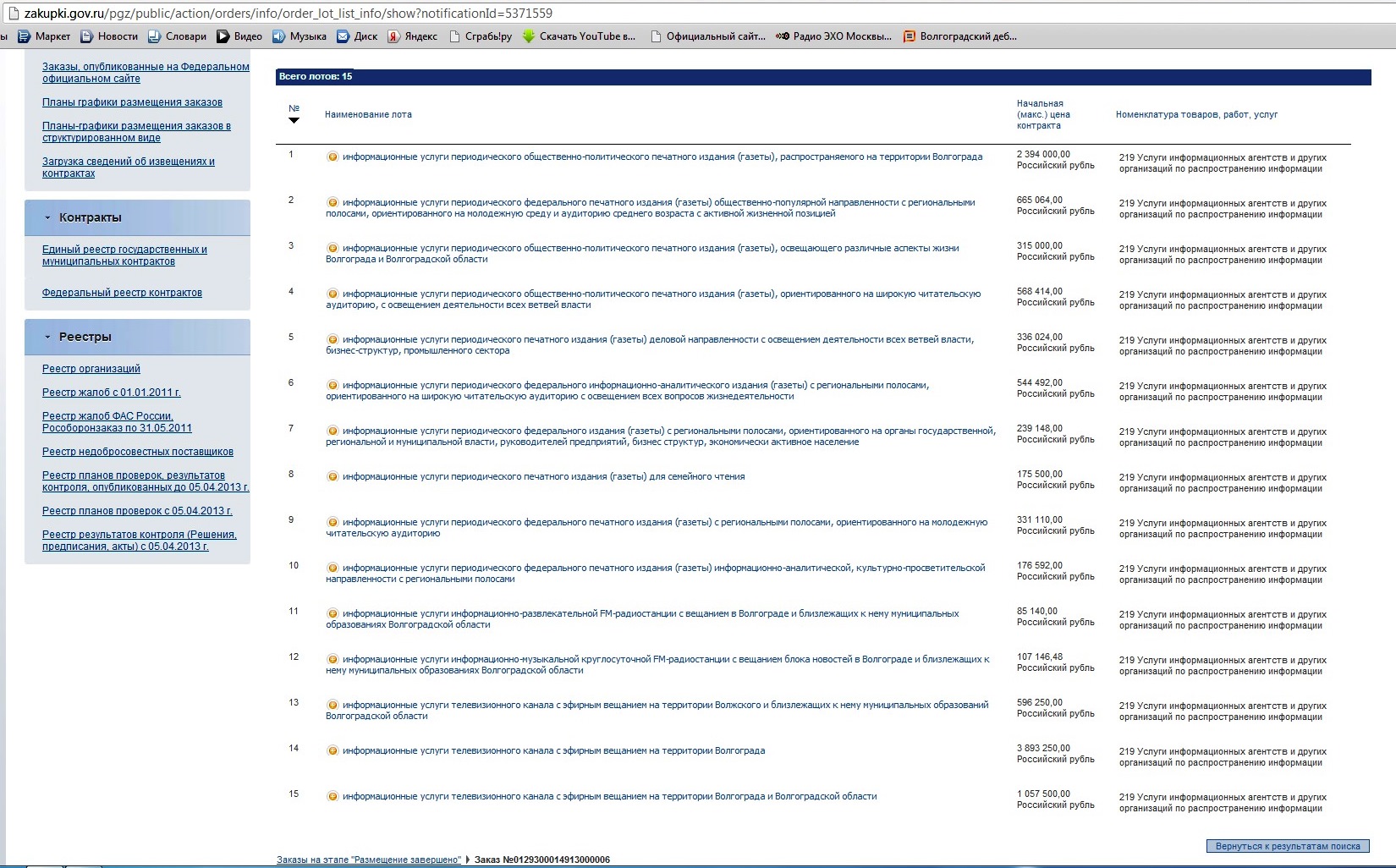Open Реестр недобросовестных поставщиков link
This screenshot has height=868, width=1396.
(138, 452)
